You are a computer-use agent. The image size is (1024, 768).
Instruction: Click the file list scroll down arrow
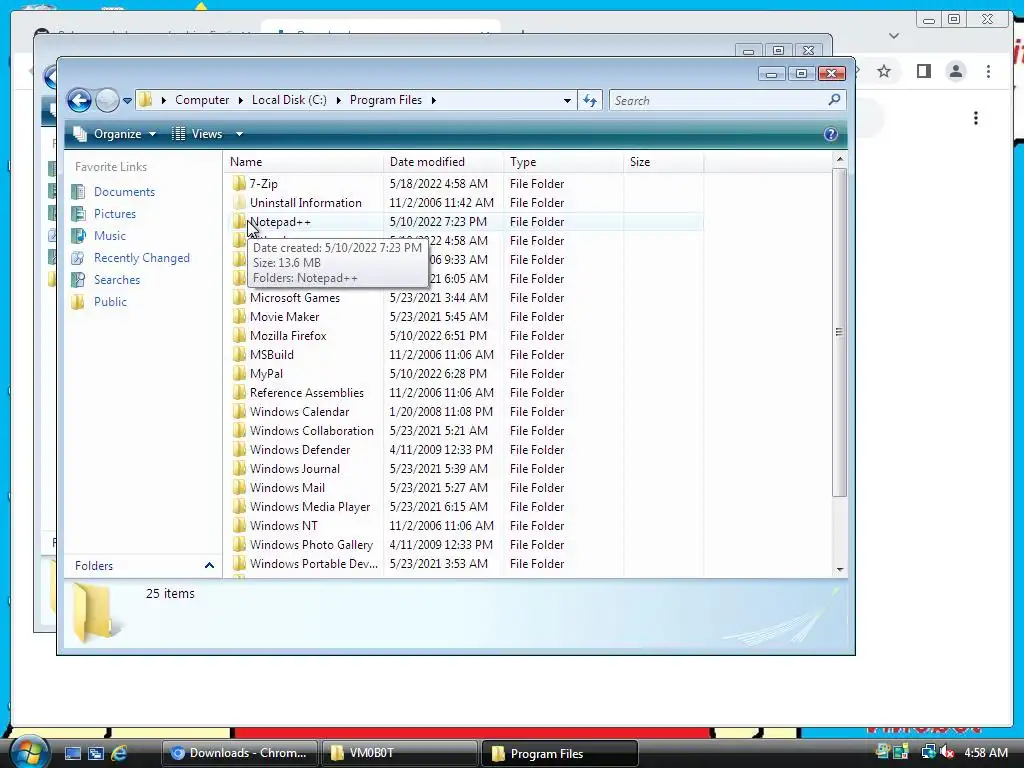point(840,569)
